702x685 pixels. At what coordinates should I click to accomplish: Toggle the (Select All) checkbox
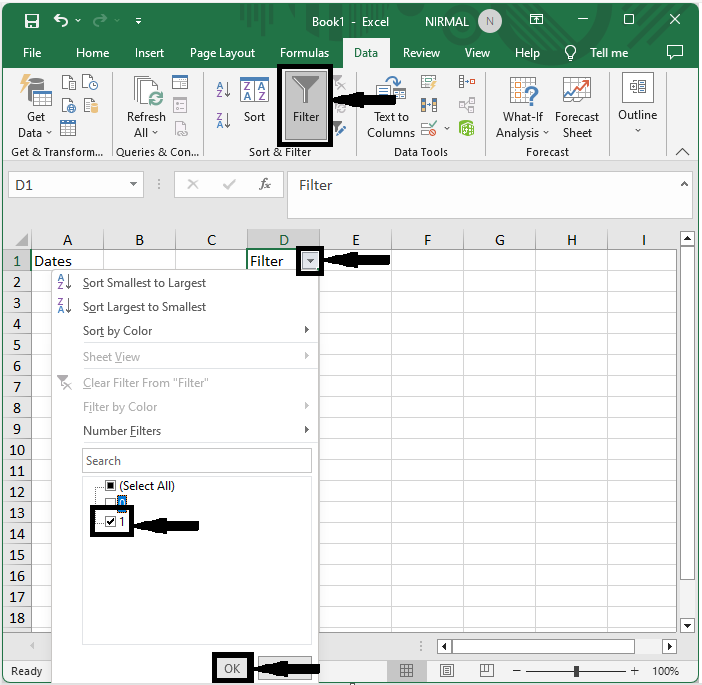111,486
